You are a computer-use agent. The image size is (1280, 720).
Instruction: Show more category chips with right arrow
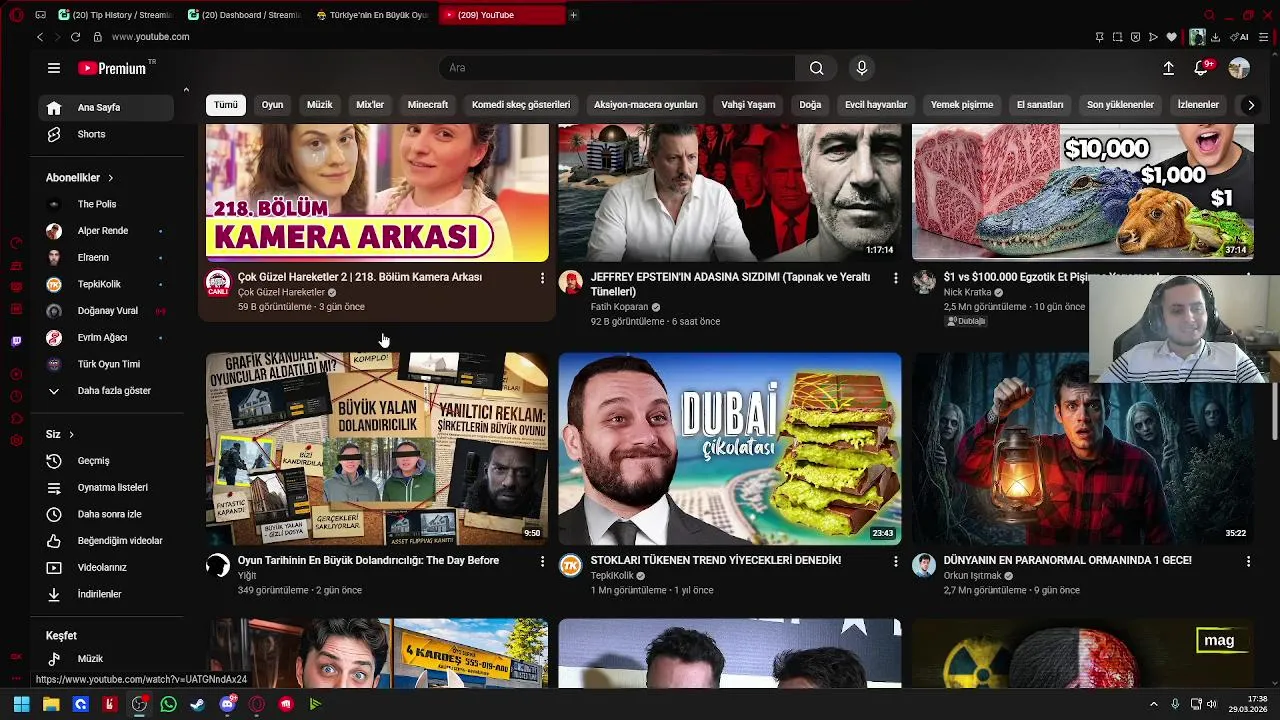1250,105
